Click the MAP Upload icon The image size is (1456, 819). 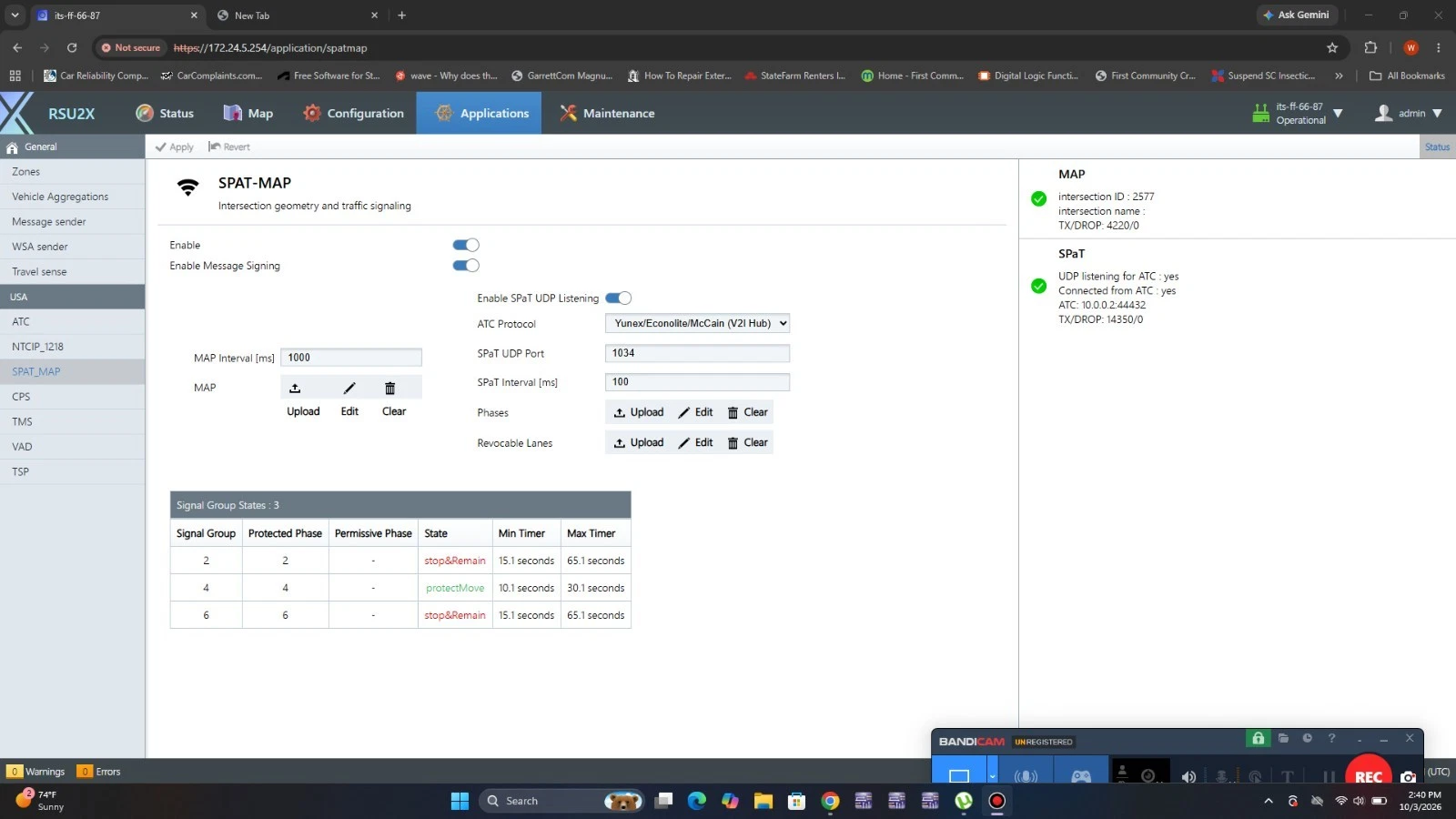pyautogui.click(x=295, y=389)
